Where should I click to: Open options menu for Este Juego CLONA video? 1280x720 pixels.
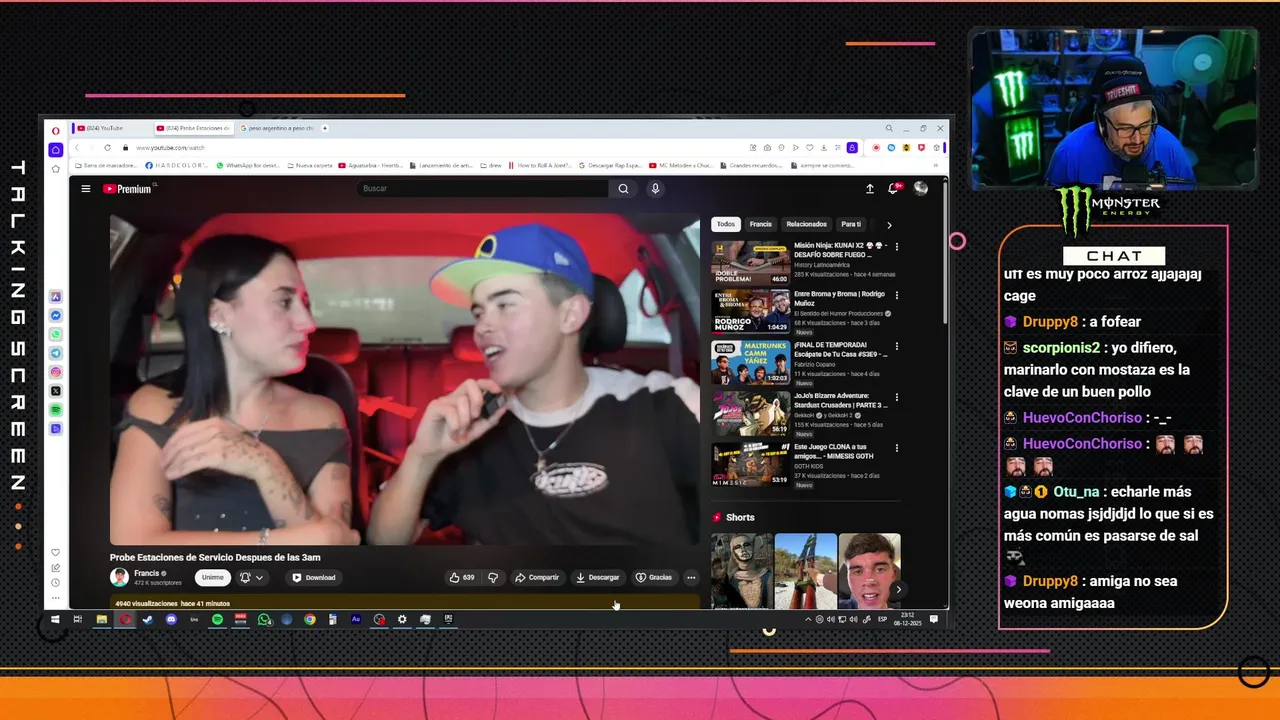click(x=896, y=446)
